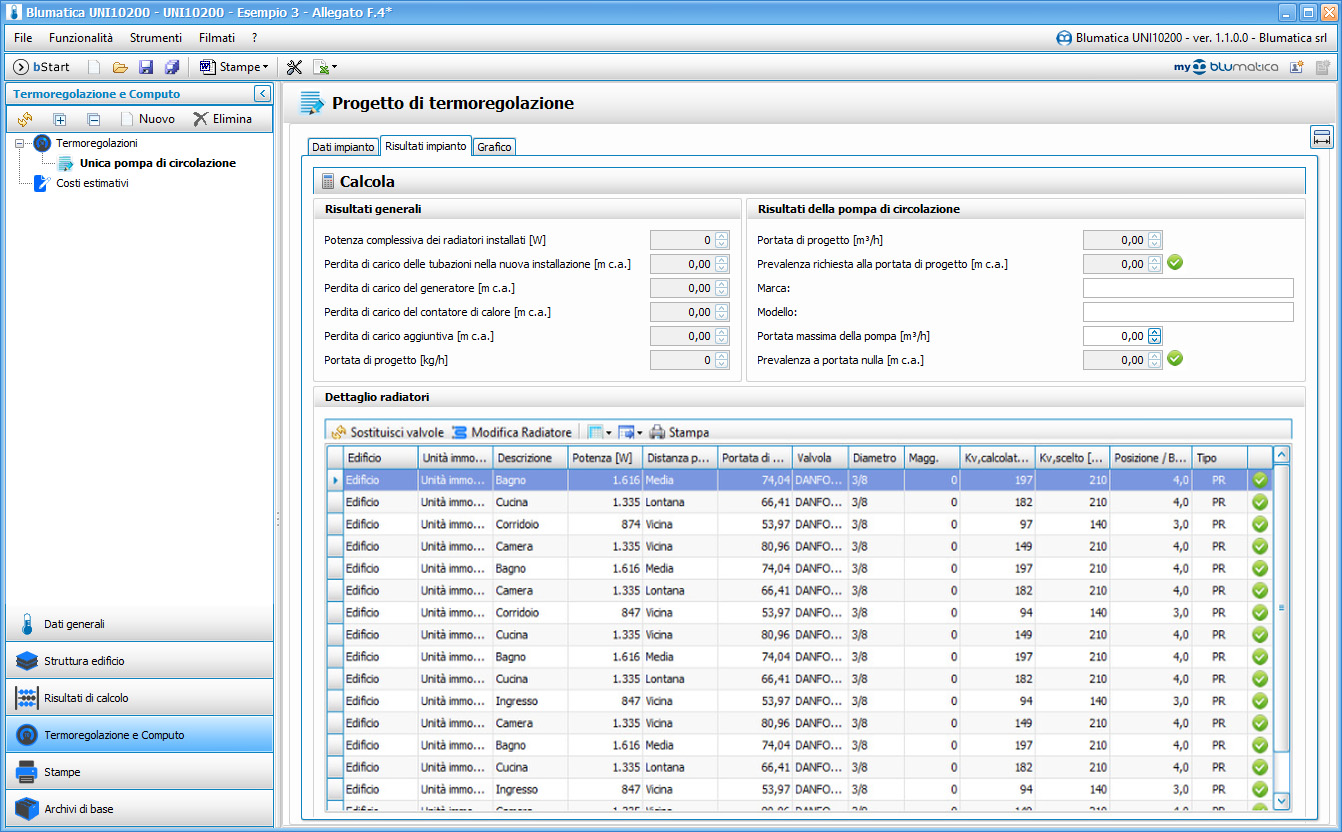Collapse the Termoregolazioni tree node
This screenshot has width=1342, height=832.
[x=20, y=144]
